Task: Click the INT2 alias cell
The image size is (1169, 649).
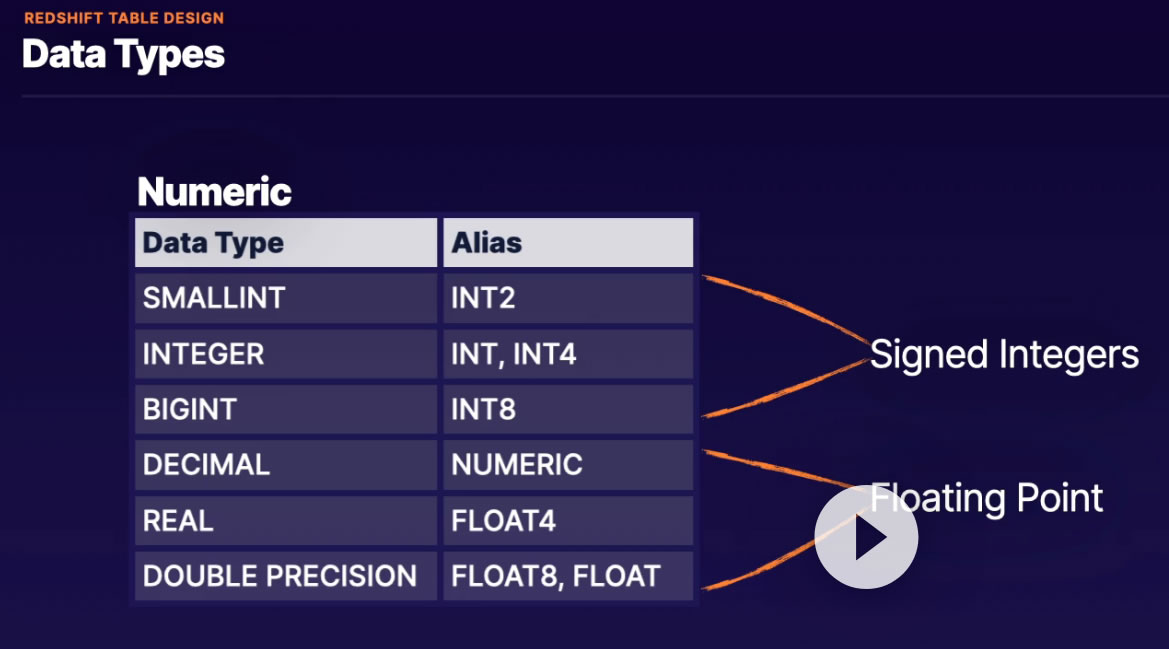Action: tap(567, 298)
